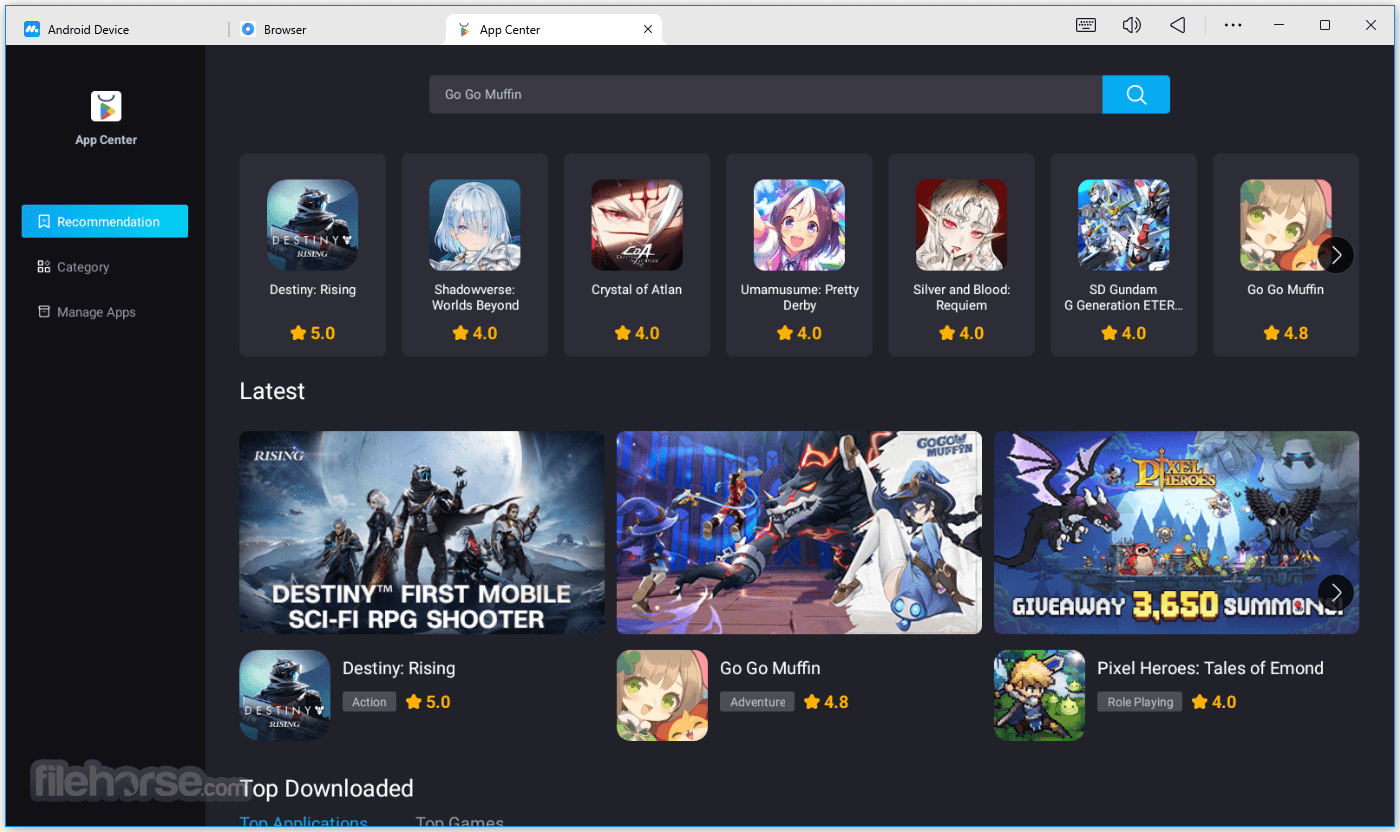Click Pixel Heroes: Tales of Emond title
The image size is (1400, 832).
1210,668
